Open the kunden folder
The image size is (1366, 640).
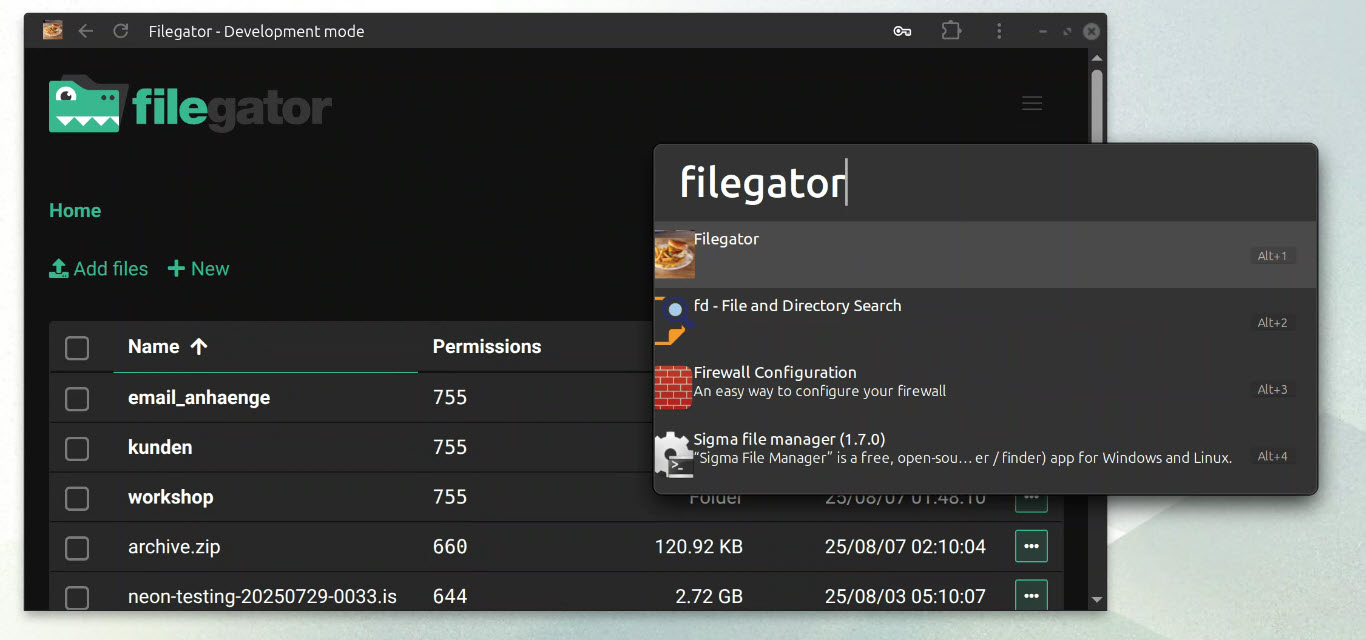[160, 447]
